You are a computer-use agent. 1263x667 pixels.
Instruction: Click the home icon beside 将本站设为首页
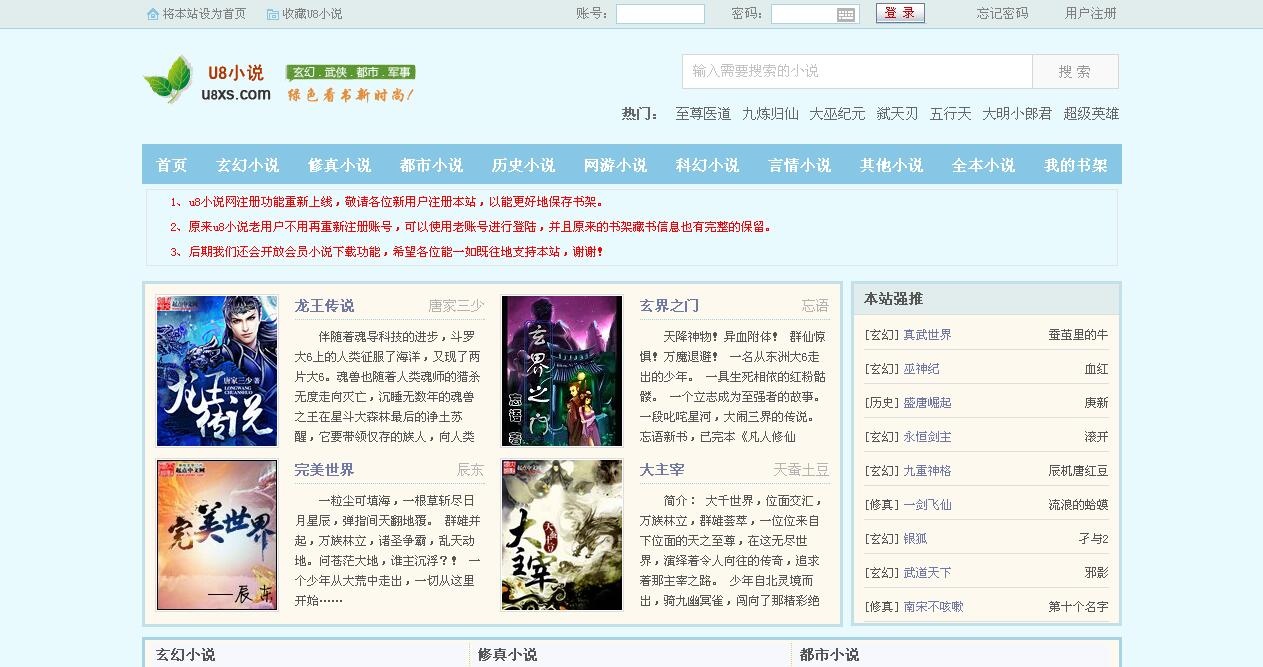[153, 14]
